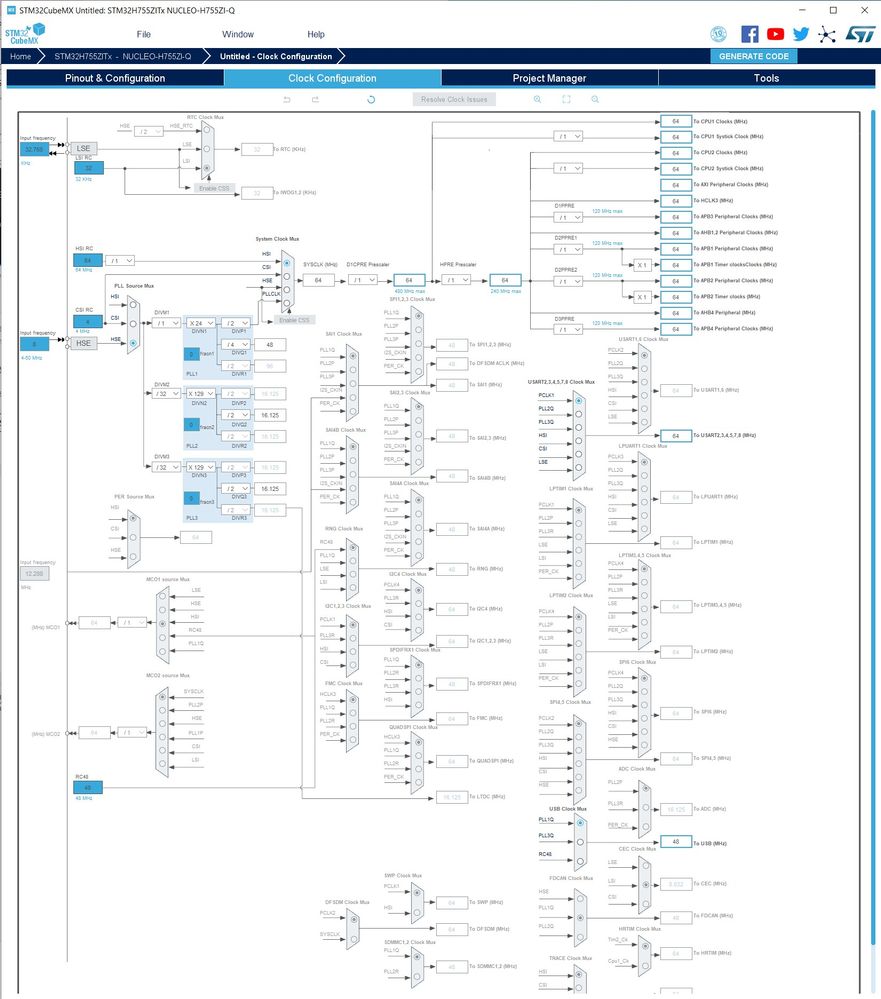Open the Window menu
The image size is (881, 999).
(x=238, y=34)
